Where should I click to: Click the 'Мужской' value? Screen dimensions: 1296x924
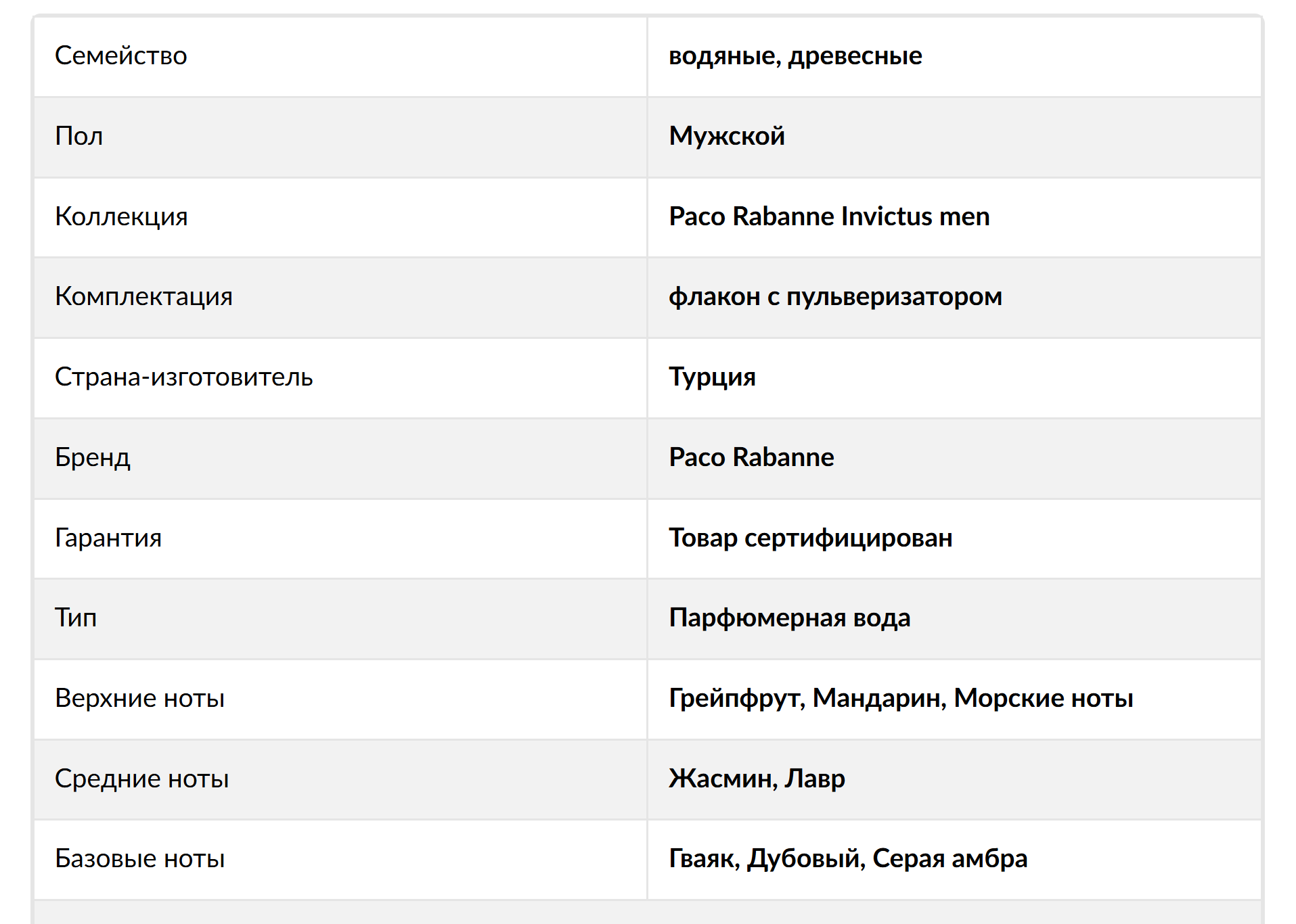pyautogui.click(x=726, y=136)
